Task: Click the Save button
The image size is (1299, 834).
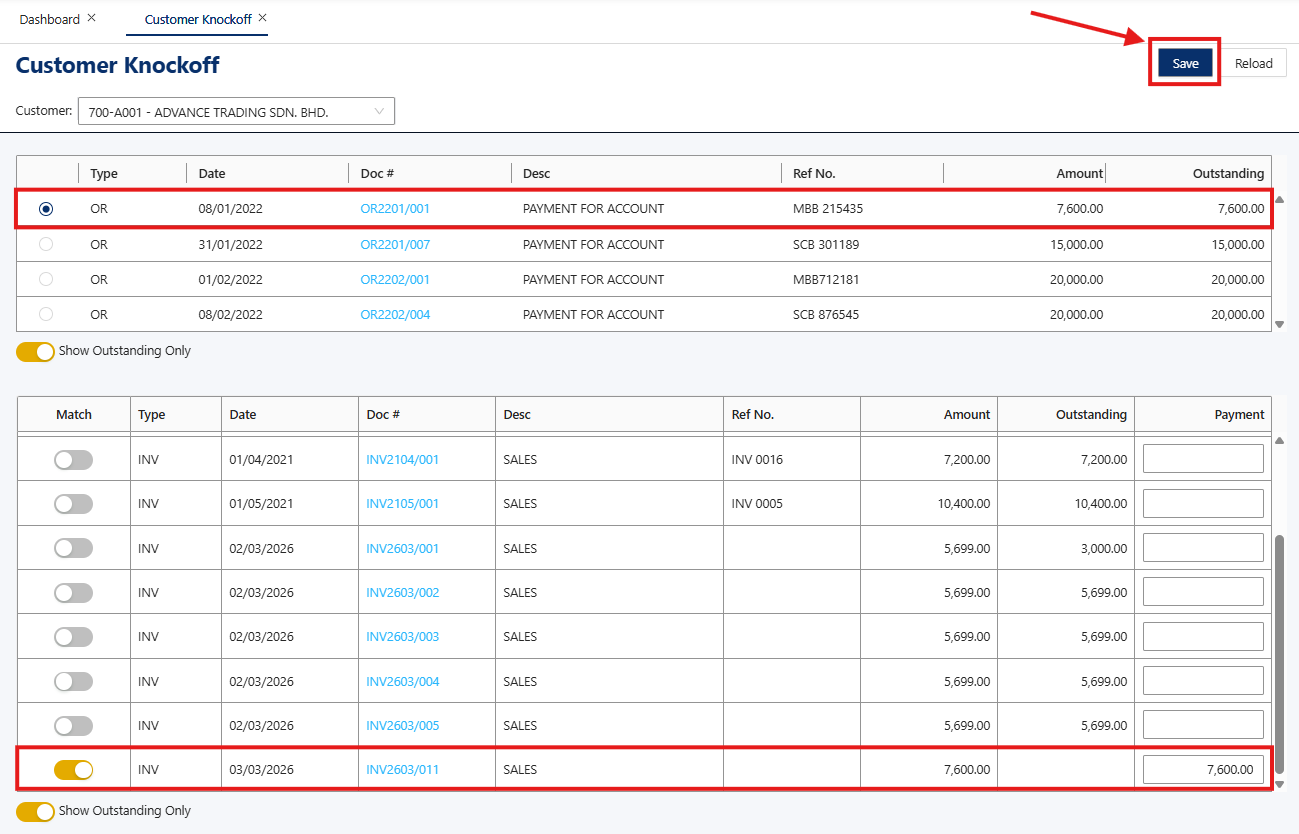Action: click(1185, 63)
